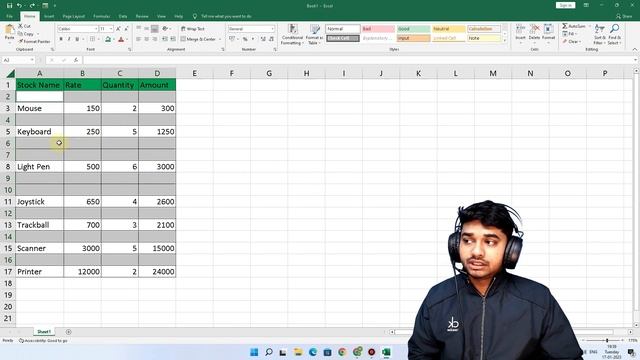Open File Explorer from the taskbar
The height and width of the screenshot is (360, 640).
point(298,352)
